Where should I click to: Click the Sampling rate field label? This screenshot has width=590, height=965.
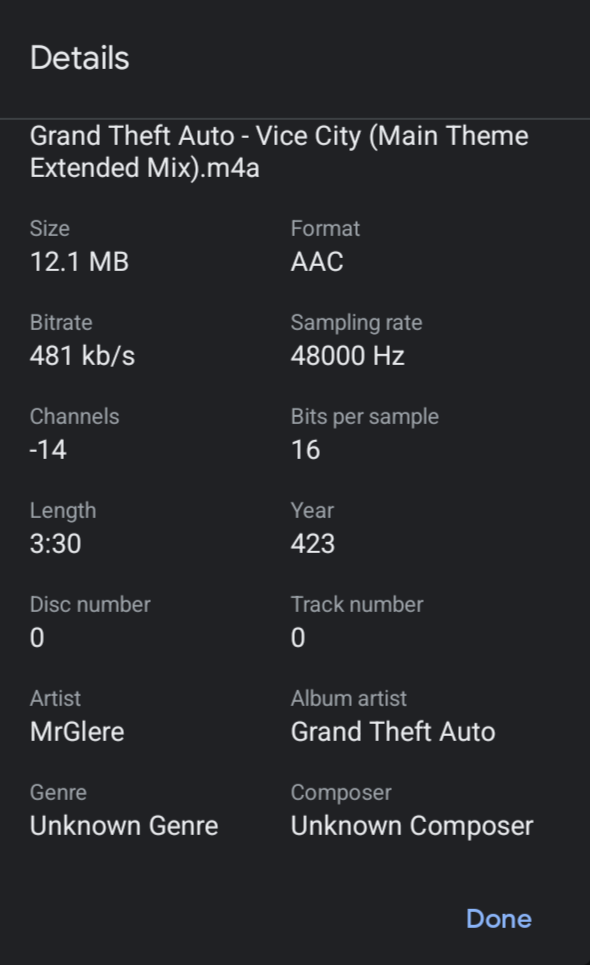[x=356, y=322]
